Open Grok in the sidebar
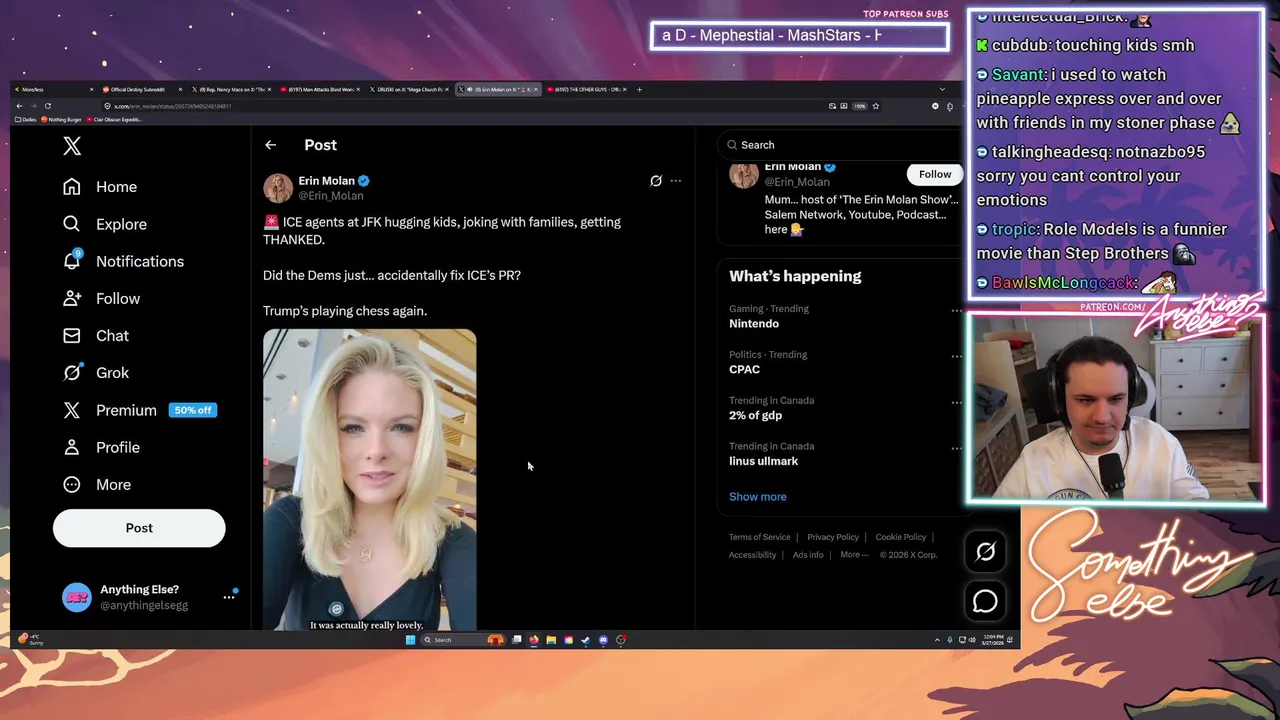The image size is (1280, 720). tap(96, 373)
